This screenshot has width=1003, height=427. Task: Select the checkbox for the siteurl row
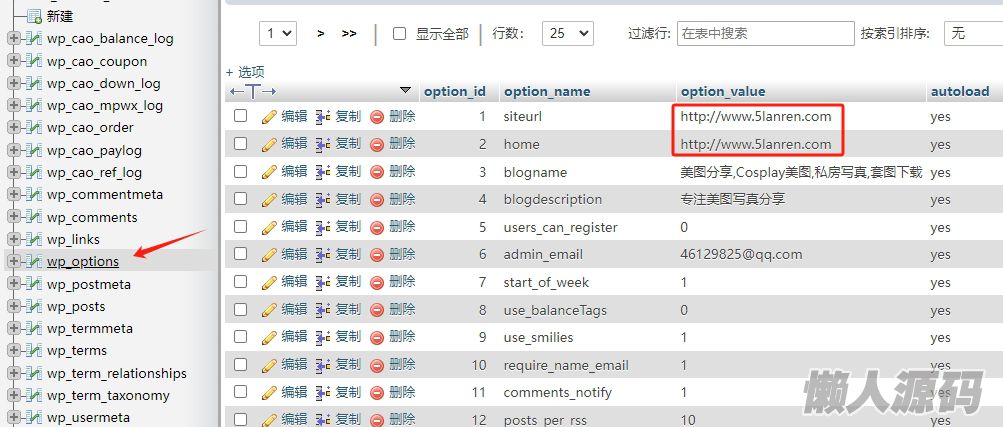point(241,116)
